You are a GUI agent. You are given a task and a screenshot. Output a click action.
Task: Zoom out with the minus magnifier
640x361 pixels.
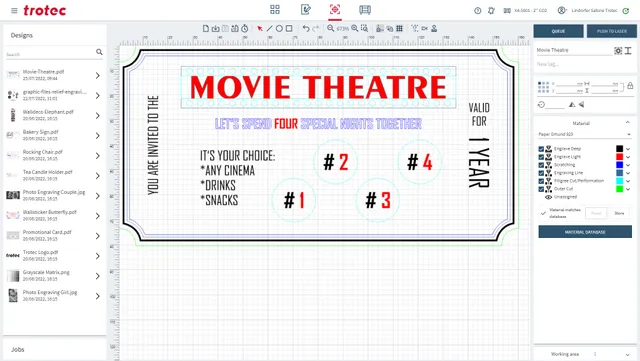tap(331, 28)
